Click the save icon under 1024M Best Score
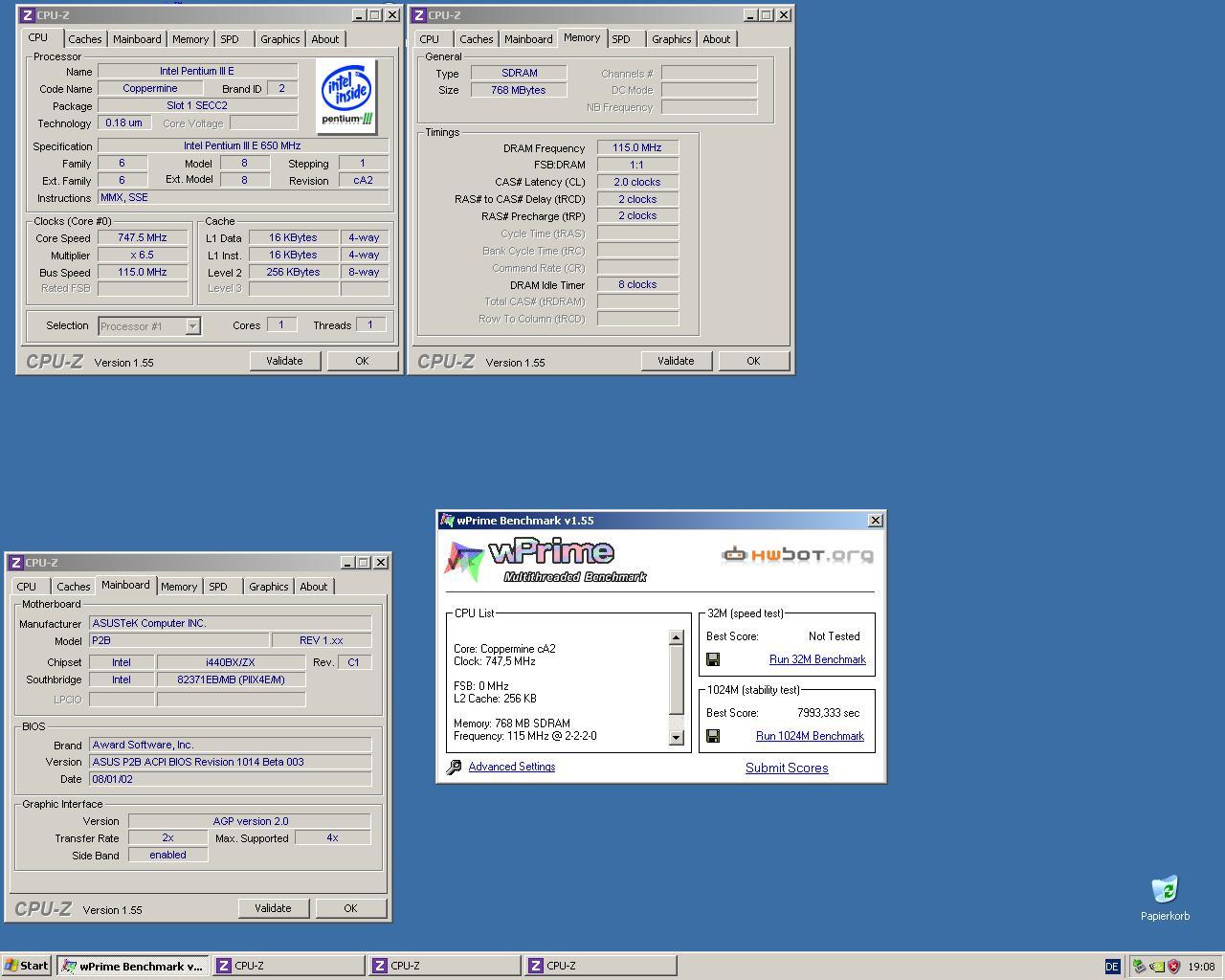The image size is (1225, 980). click(x=713, y=736)
